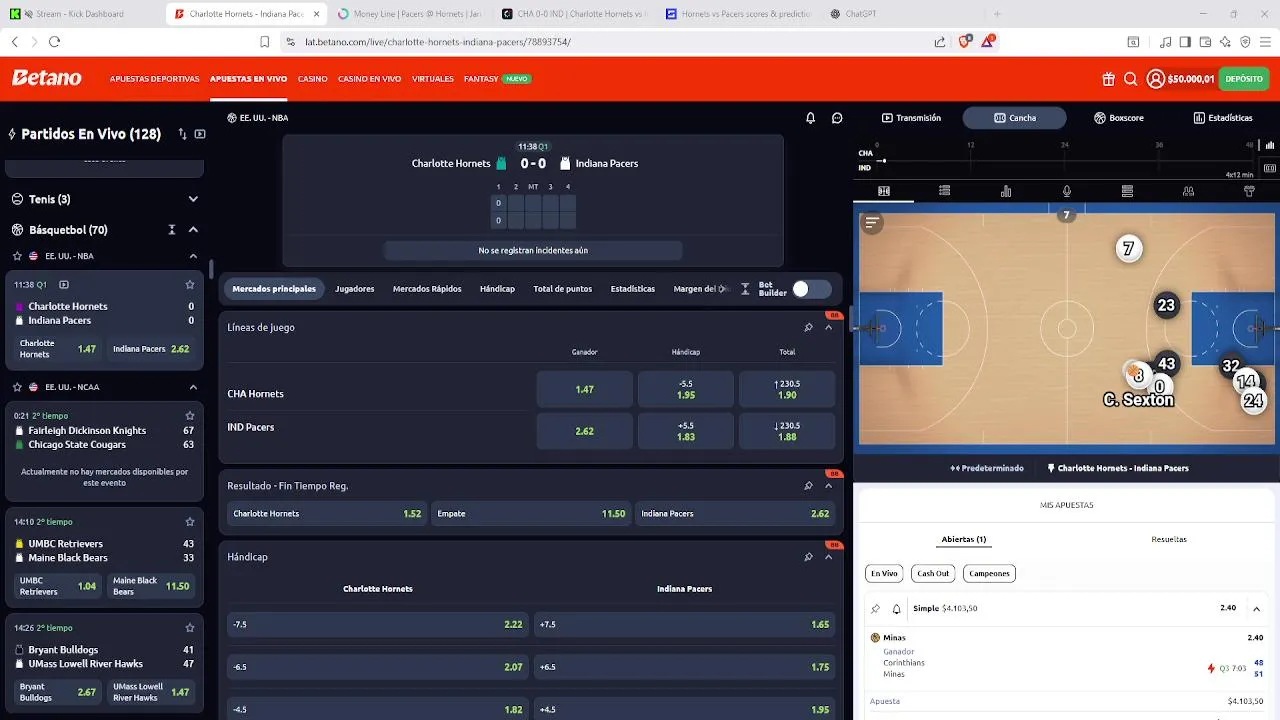Favorite the Bryant Bulldogs match star

point(190,628)
